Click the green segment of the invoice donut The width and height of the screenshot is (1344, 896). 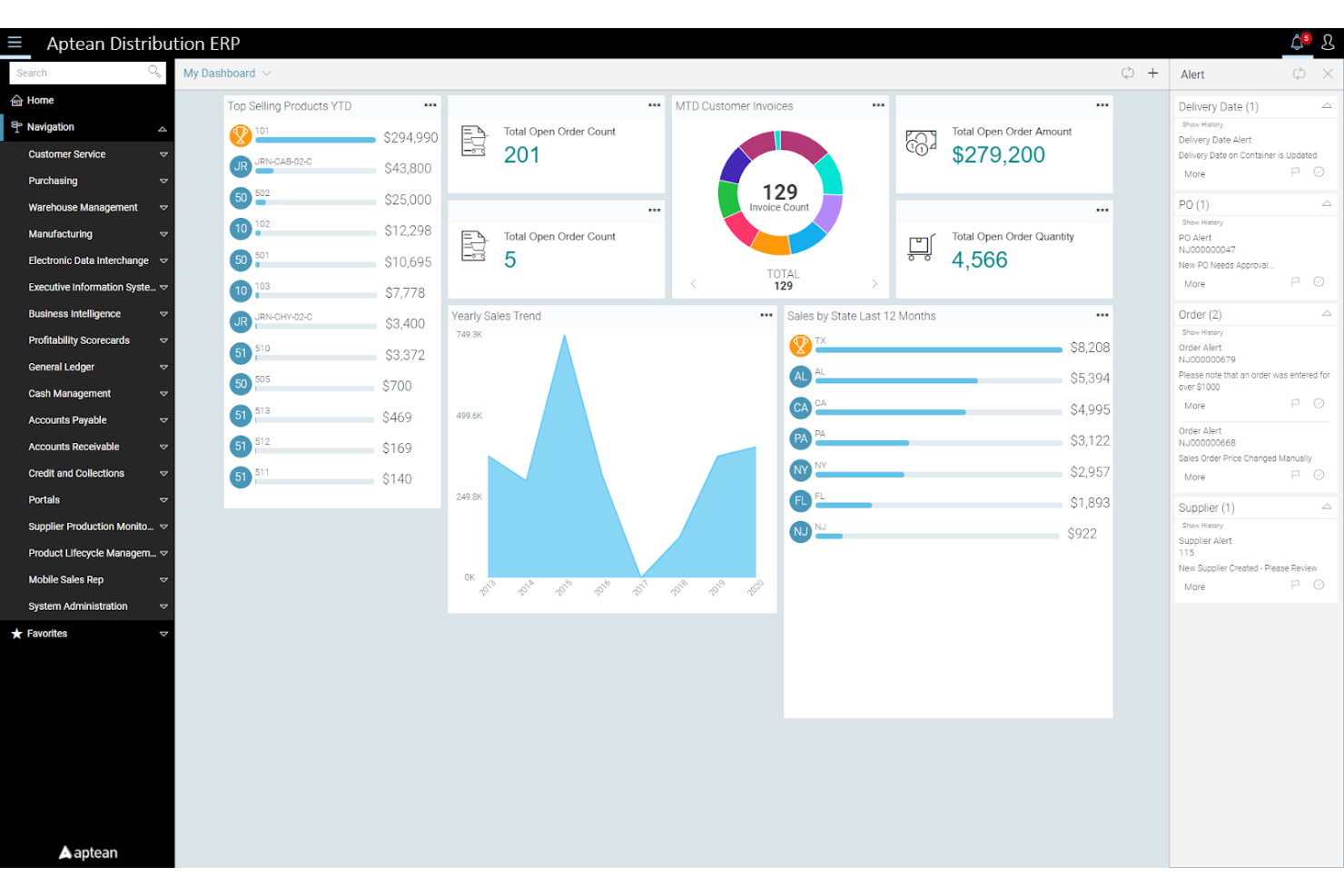(728, 200)
